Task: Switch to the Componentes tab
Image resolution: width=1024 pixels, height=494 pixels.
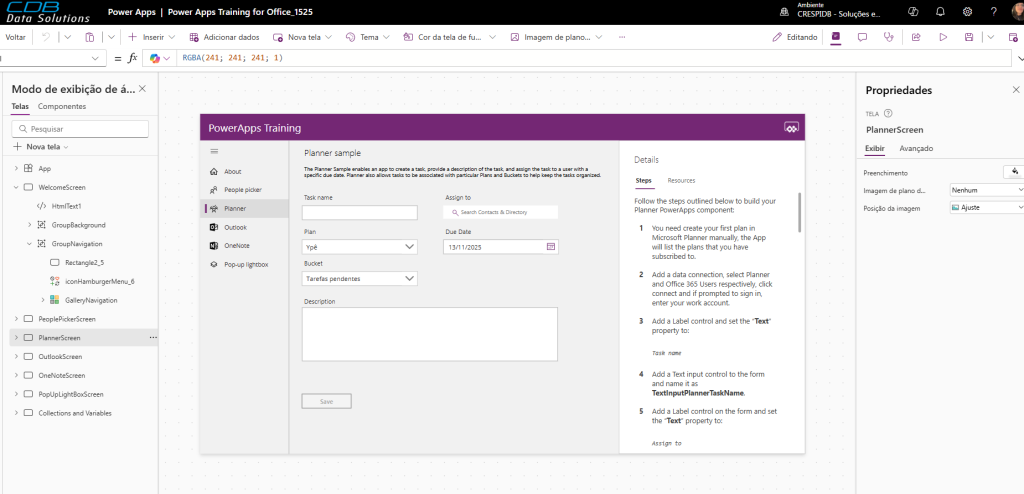Action: (x=62, y=106)
